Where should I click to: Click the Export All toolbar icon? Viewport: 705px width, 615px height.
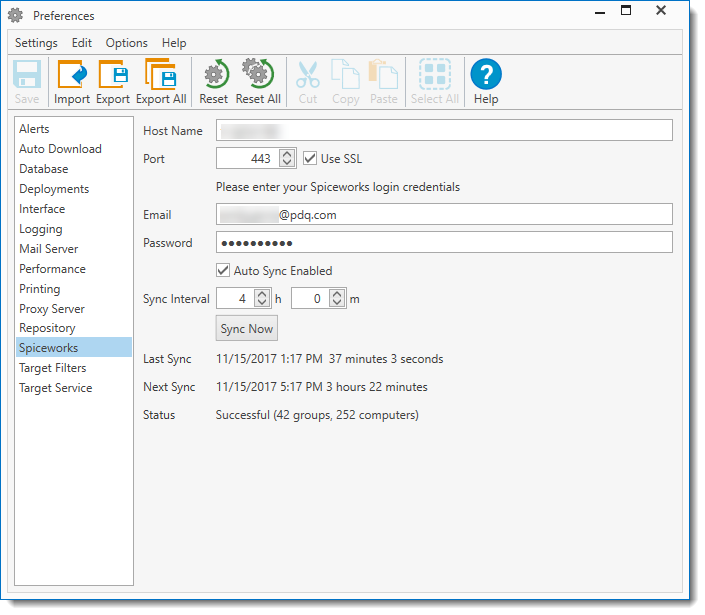pos(161,76)
